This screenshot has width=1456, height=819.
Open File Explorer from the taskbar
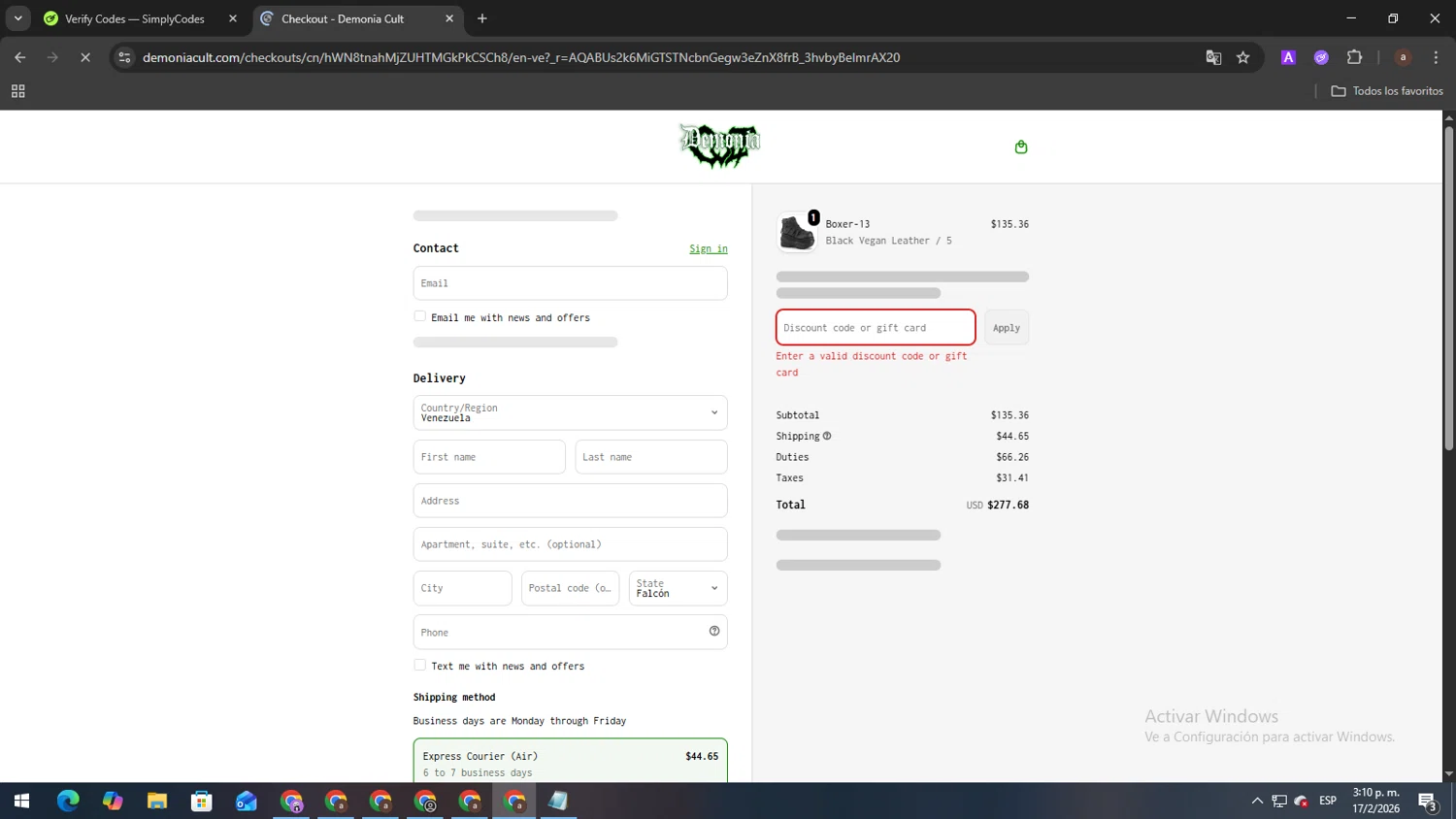pos(157,801)
